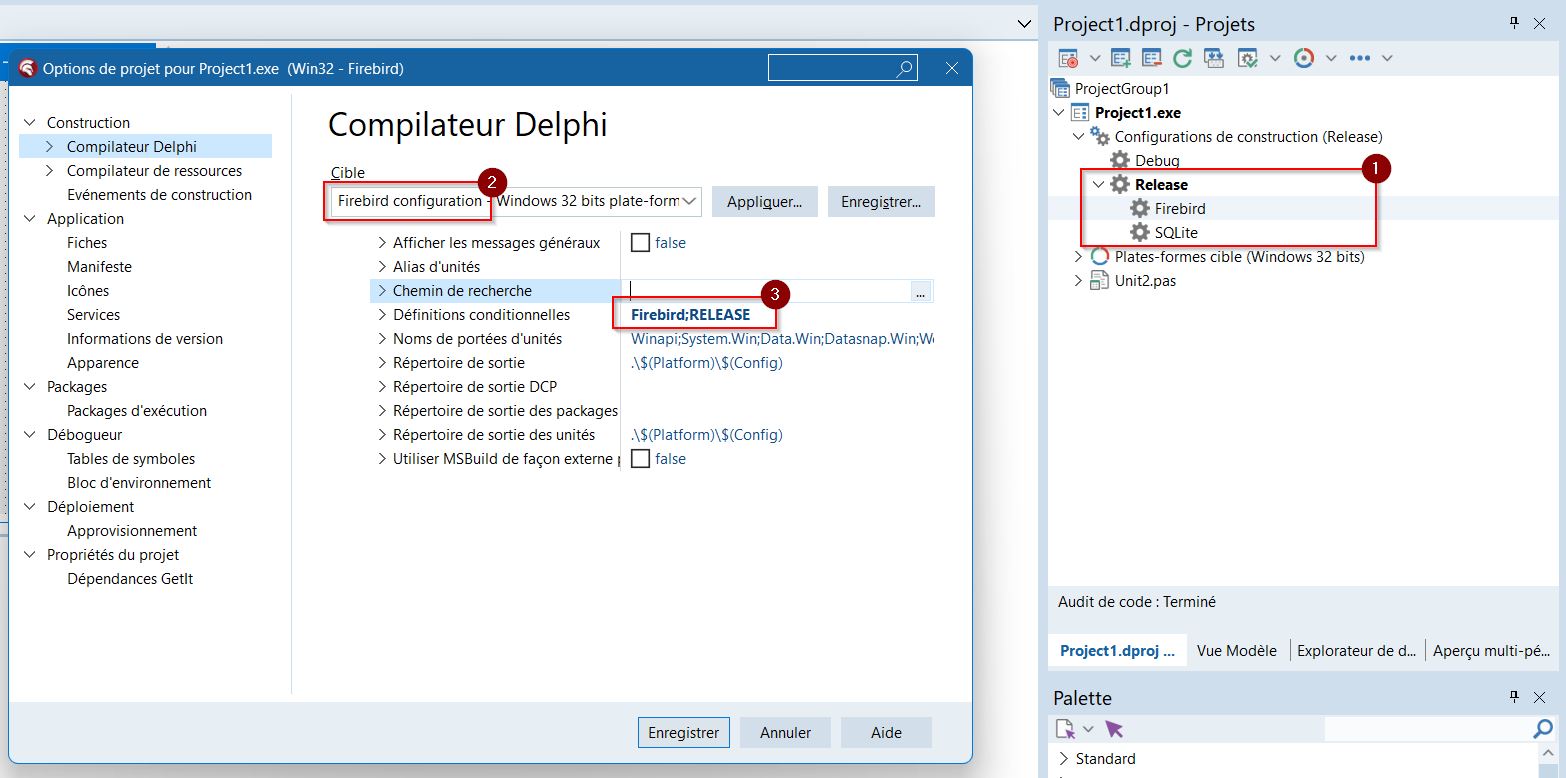The image size is (1566, 778).
Task: Click the purple arrow selection icon in Palette
Action: (1115, 729)
